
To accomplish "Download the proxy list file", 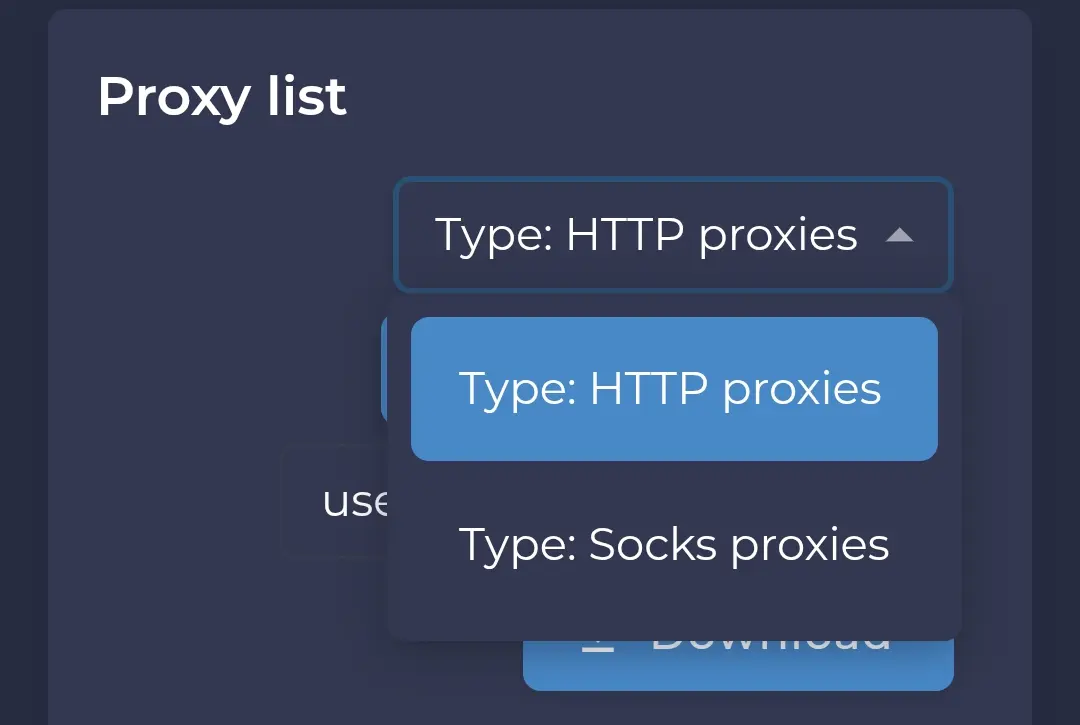I will click(x=738, y=665).
